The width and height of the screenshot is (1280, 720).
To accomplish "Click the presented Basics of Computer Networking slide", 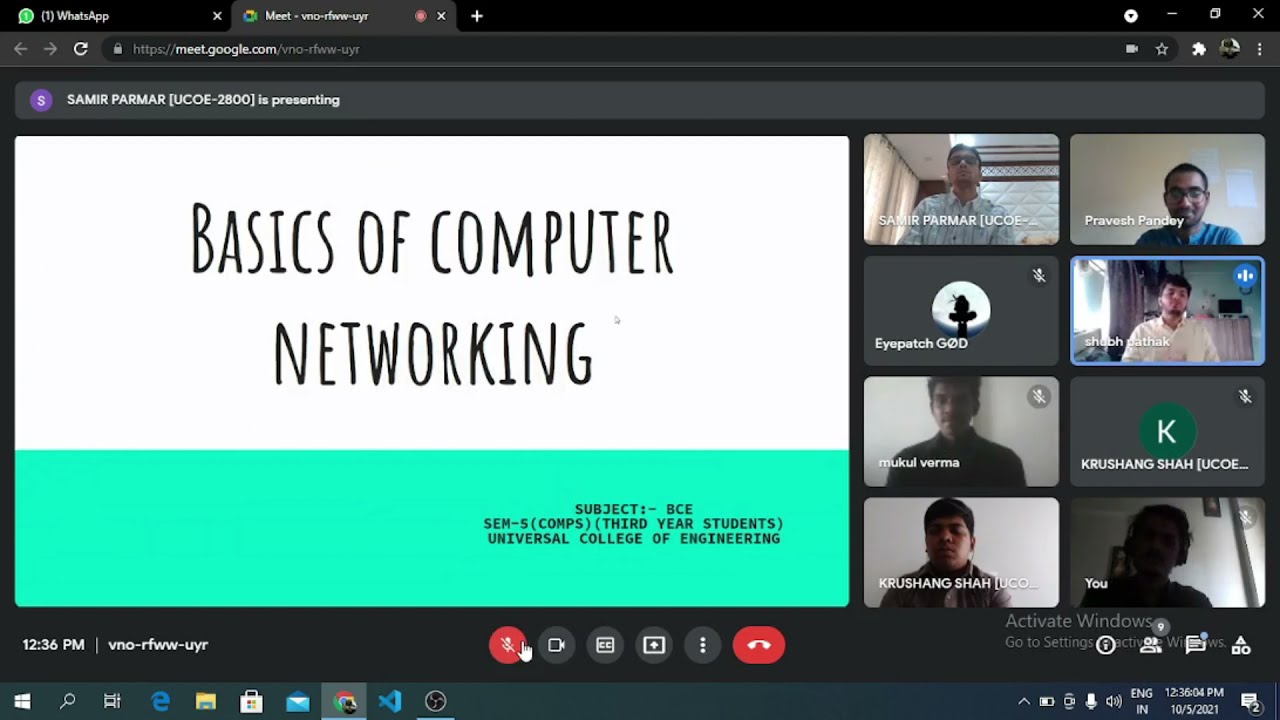I will click(432, 371).
